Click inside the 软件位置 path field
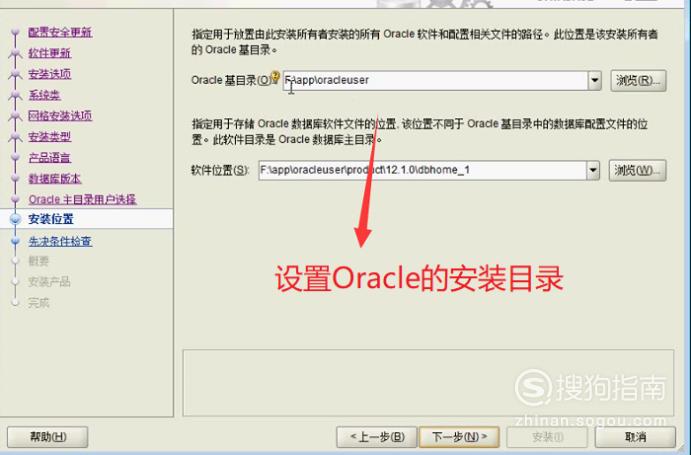 coord(422,170)
